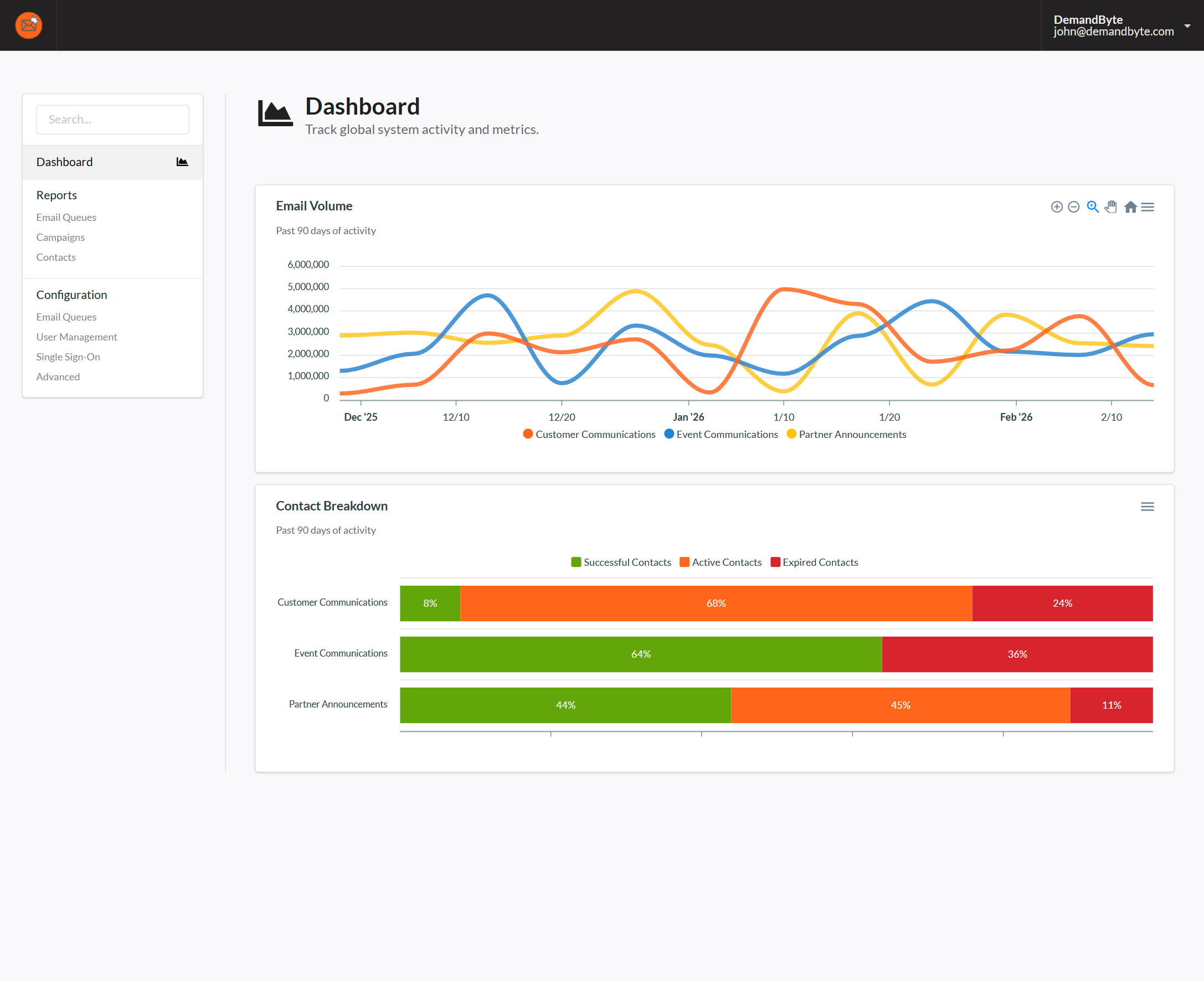Reset chart zoom with home icon
The width and height of the screenshot is (1204, 981).
click(x=1130, y=207)
